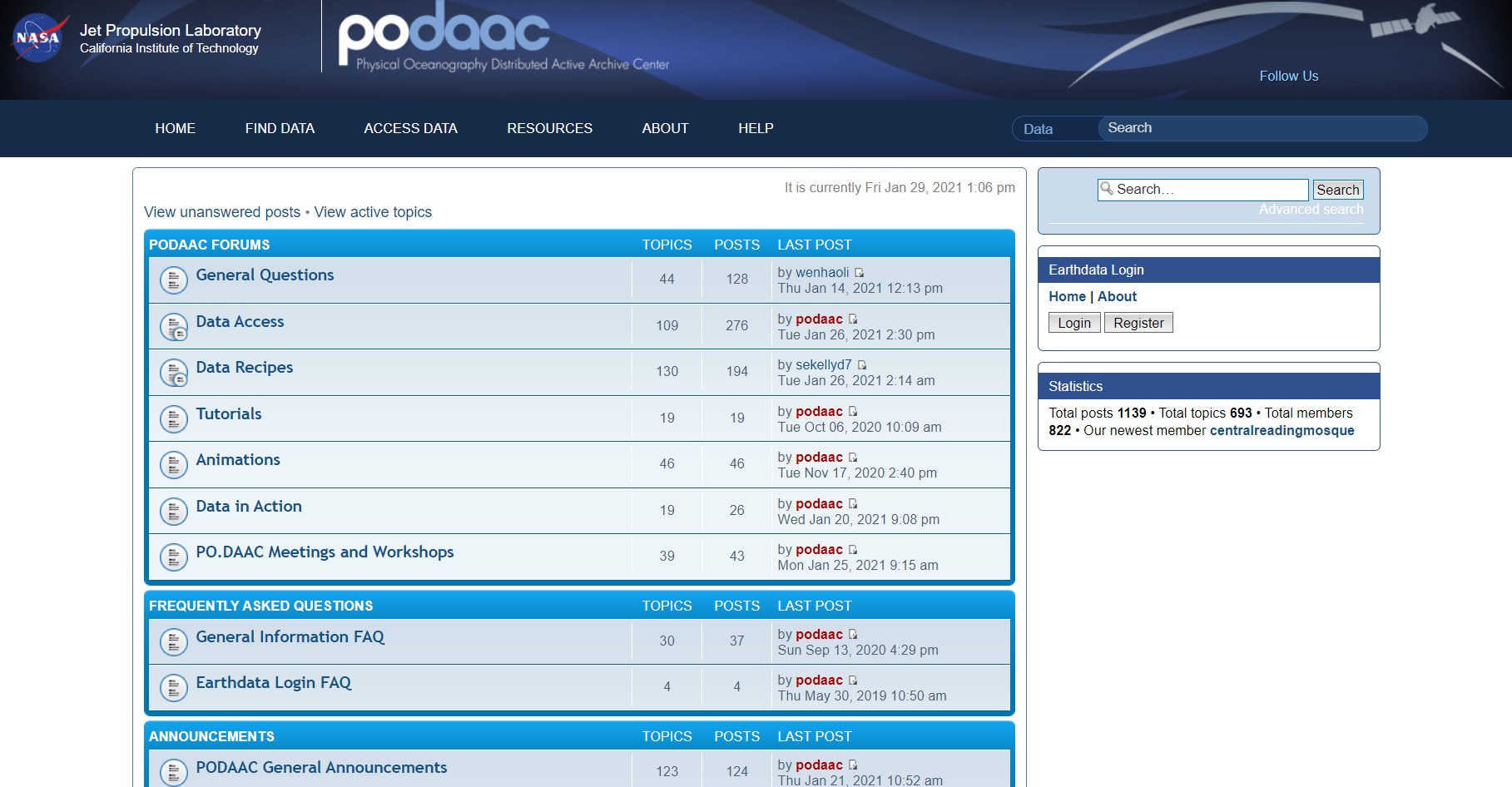Click the Earthdata Login FAQ forum icon

tap(173, 688)
